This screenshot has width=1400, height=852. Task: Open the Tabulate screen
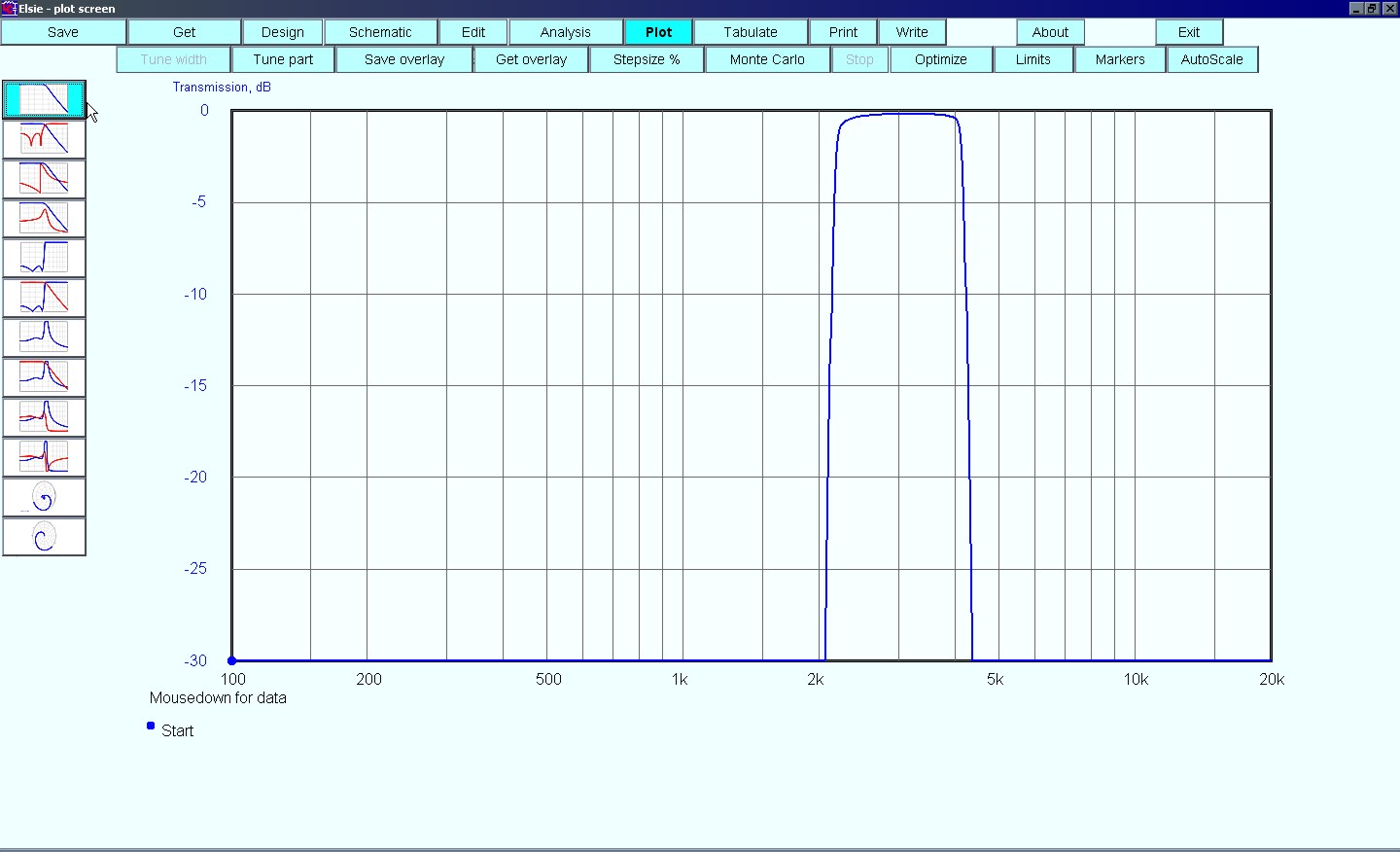pos(751,32)
